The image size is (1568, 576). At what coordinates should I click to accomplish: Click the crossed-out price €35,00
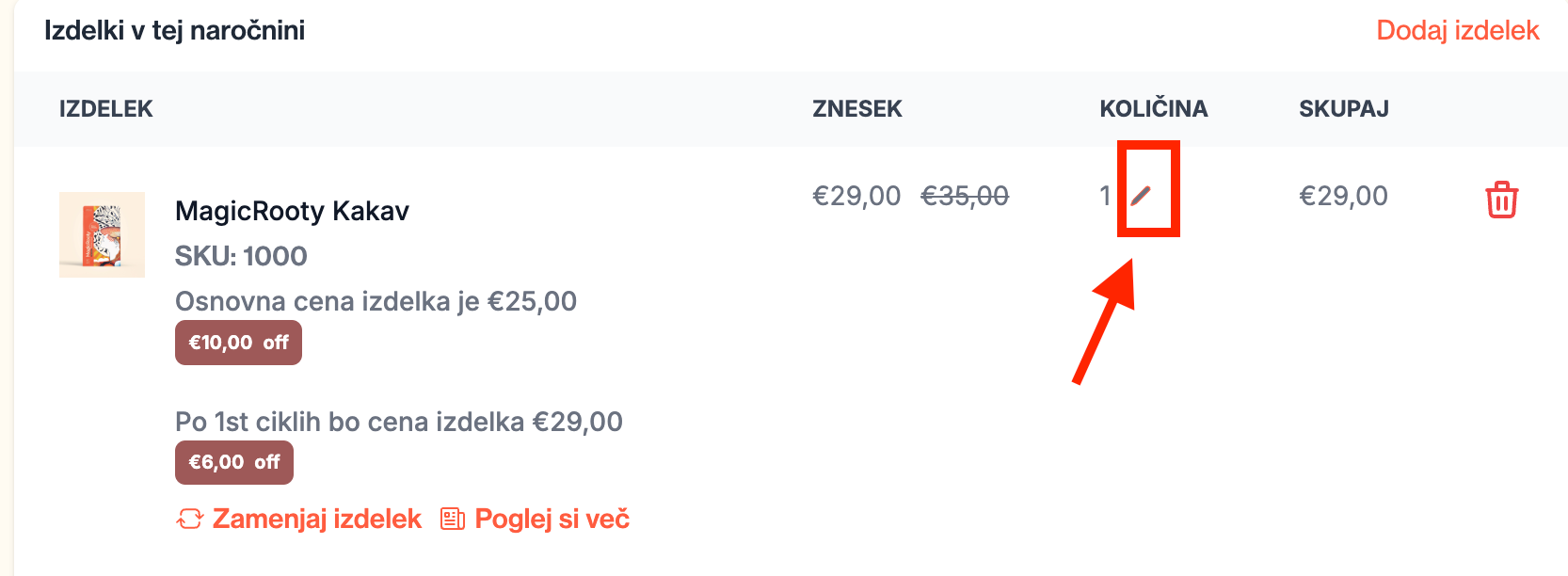[x=964, y=196]
